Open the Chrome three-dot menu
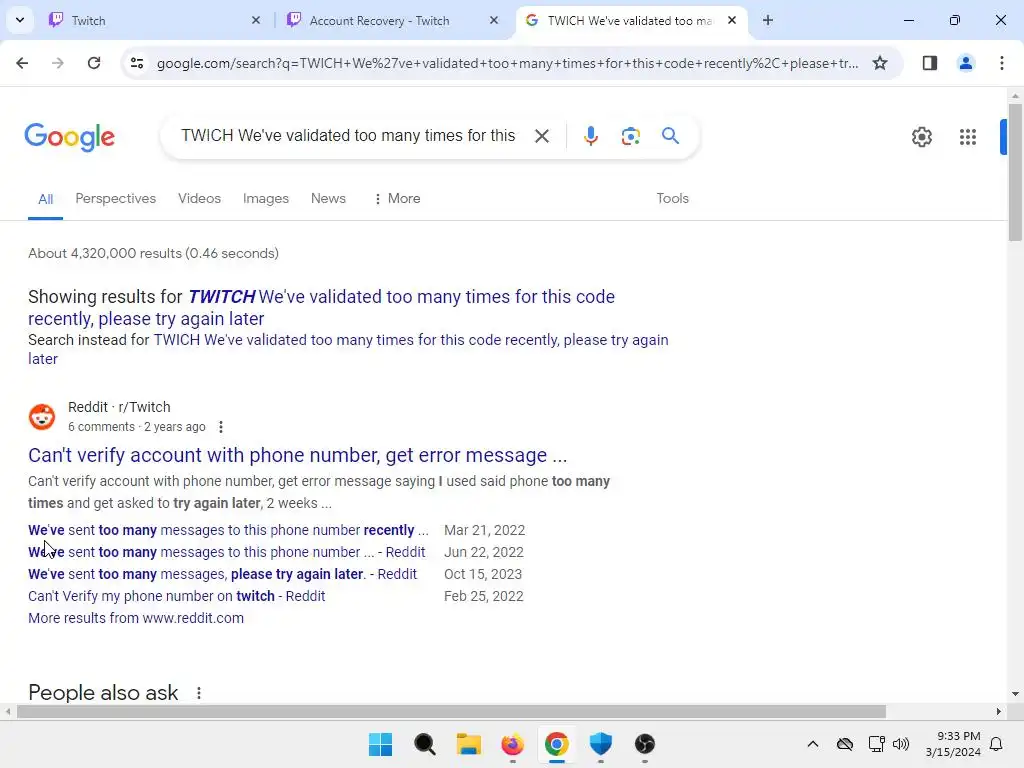The image size is (1024, 768). click(x=1001, y=63)
